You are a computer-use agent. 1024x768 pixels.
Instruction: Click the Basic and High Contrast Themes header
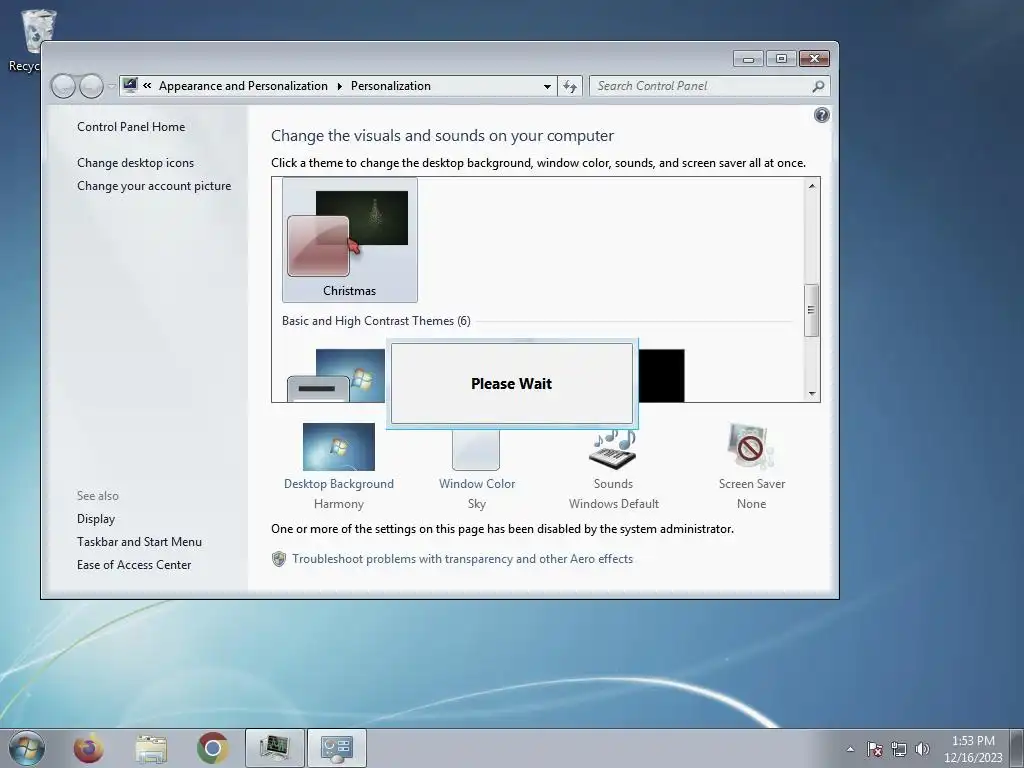[376, 321]
